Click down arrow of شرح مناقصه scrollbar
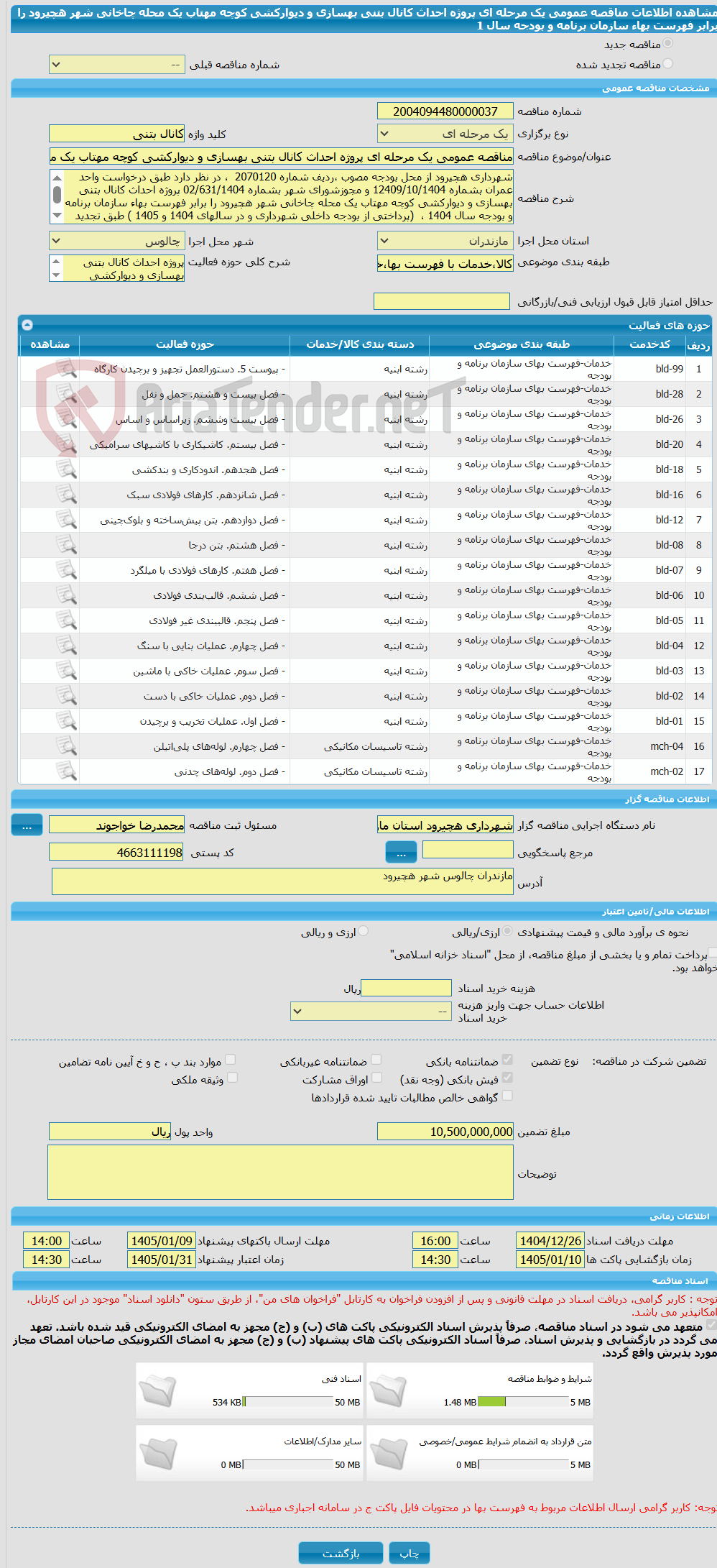 [57, 216]
